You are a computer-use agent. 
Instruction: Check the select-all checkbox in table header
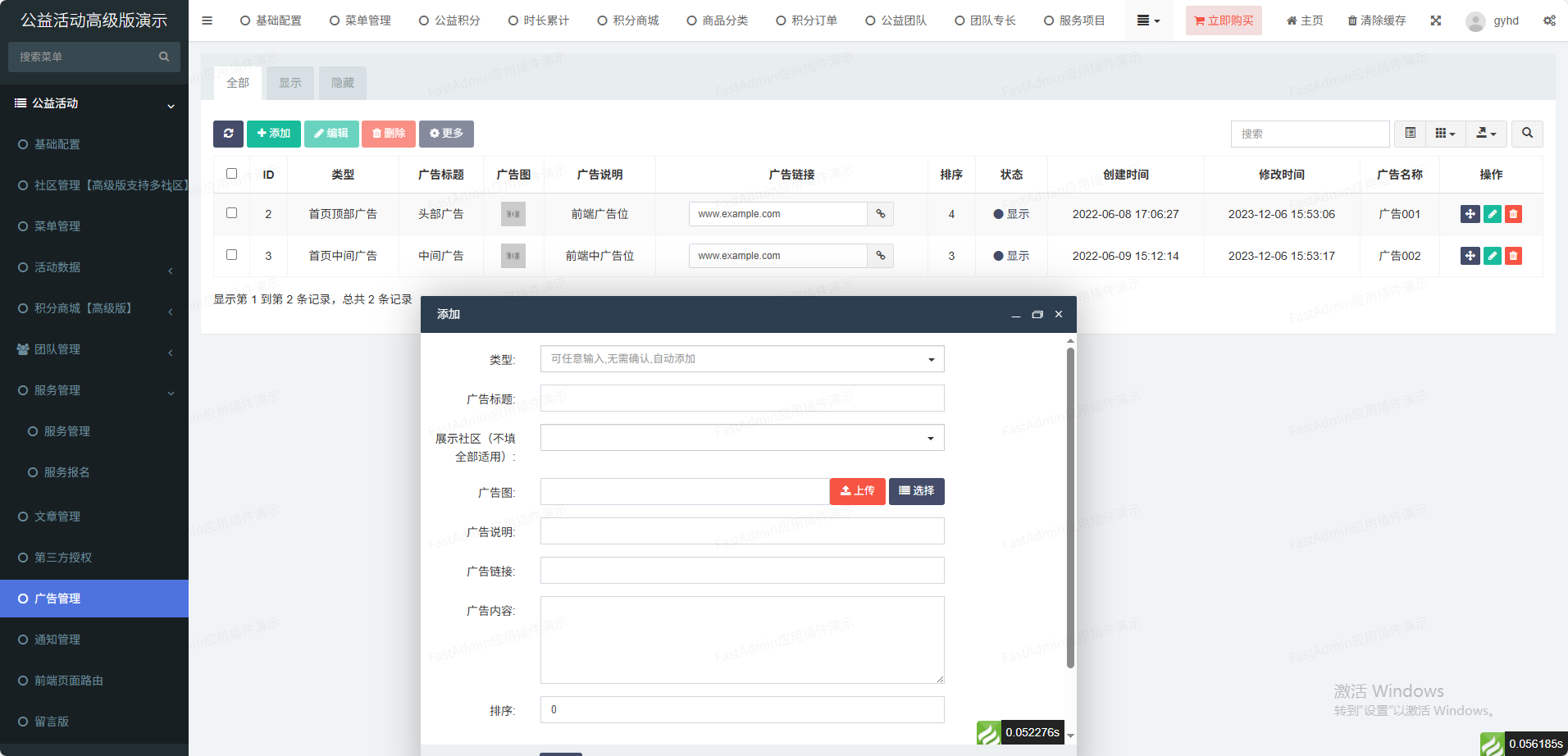coord(231,174)
